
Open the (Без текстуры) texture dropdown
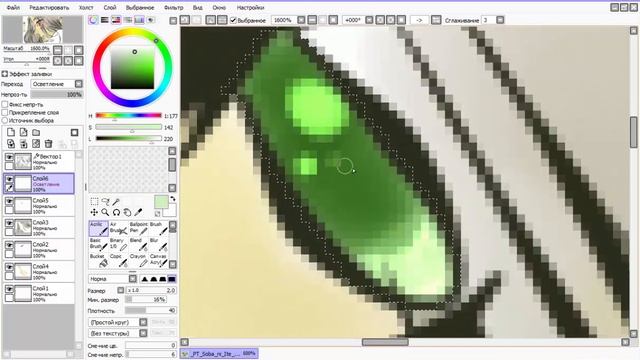(x=143, y=333)
